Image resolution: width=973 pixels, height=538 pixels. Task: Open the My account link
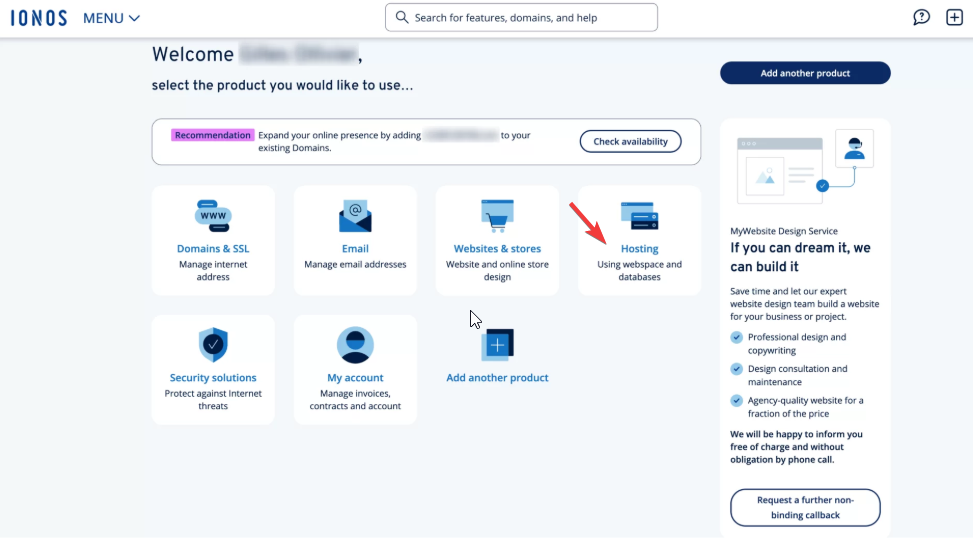pos(355,378)
